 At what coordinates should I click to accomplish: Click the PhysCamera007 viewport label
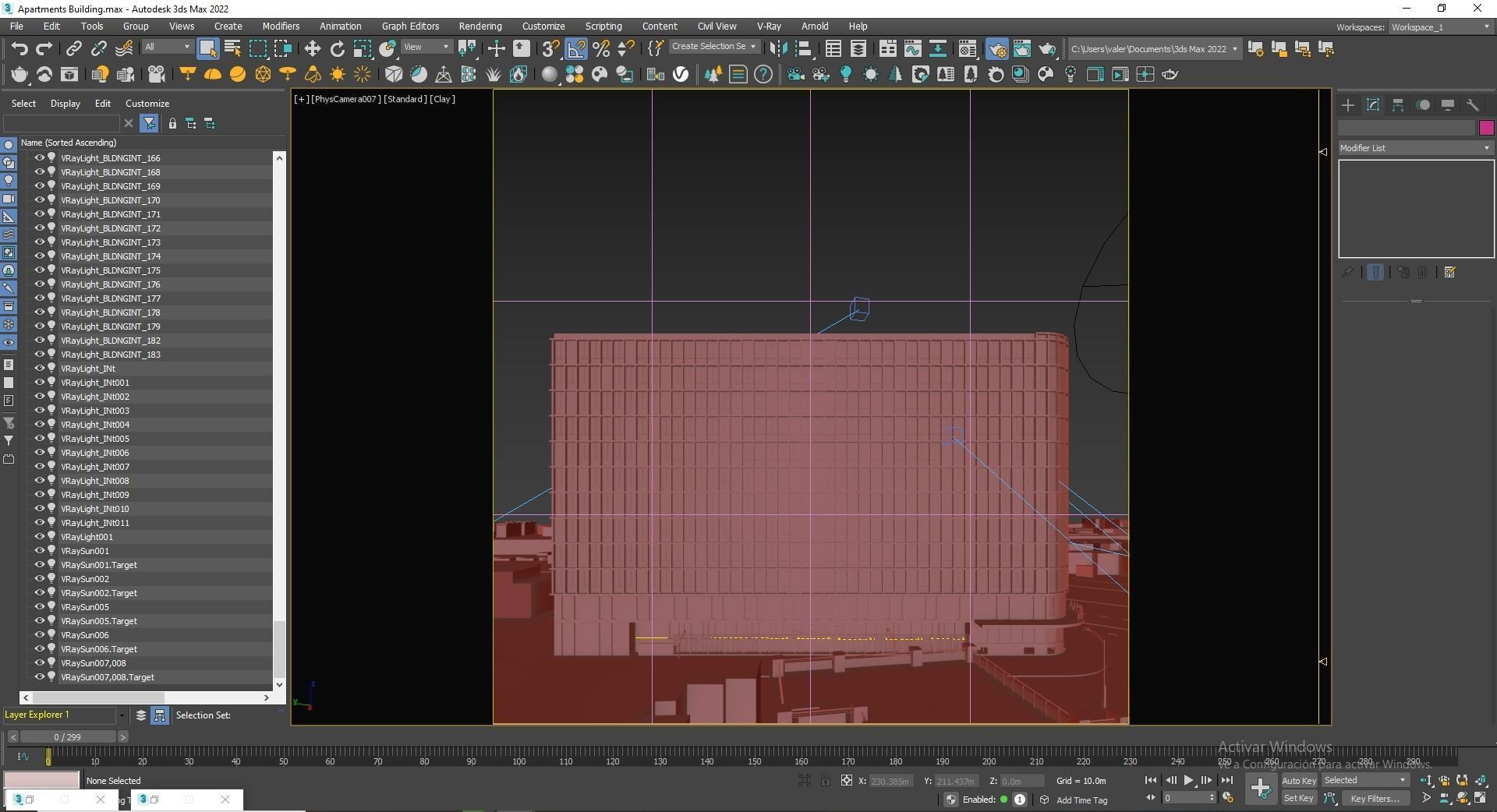click(x=346, y=99)
